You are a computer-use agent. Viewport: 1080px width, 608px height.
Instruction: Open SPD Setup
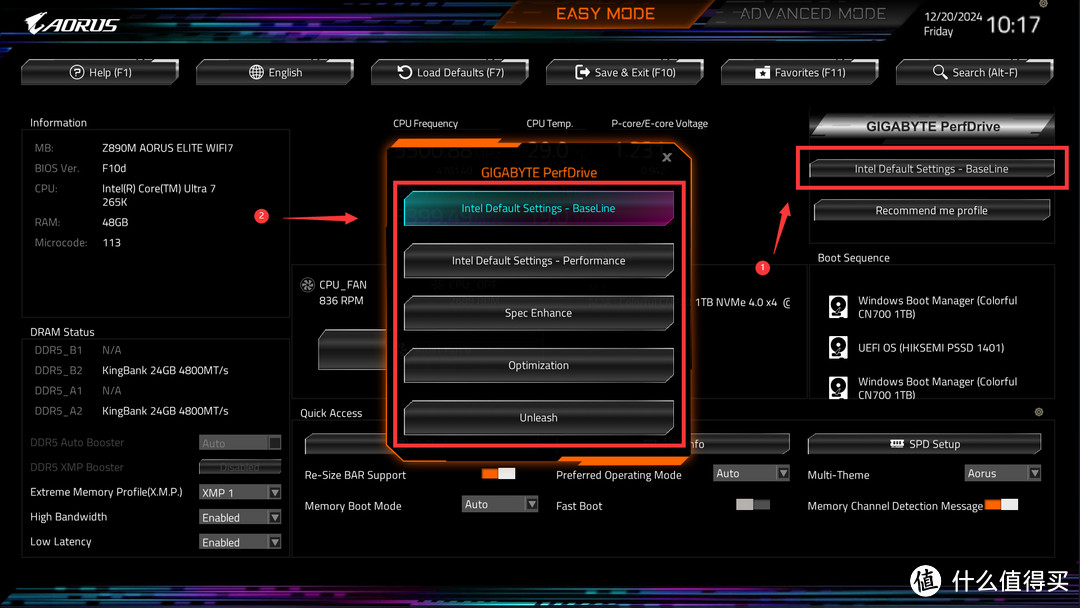[924, 444]
